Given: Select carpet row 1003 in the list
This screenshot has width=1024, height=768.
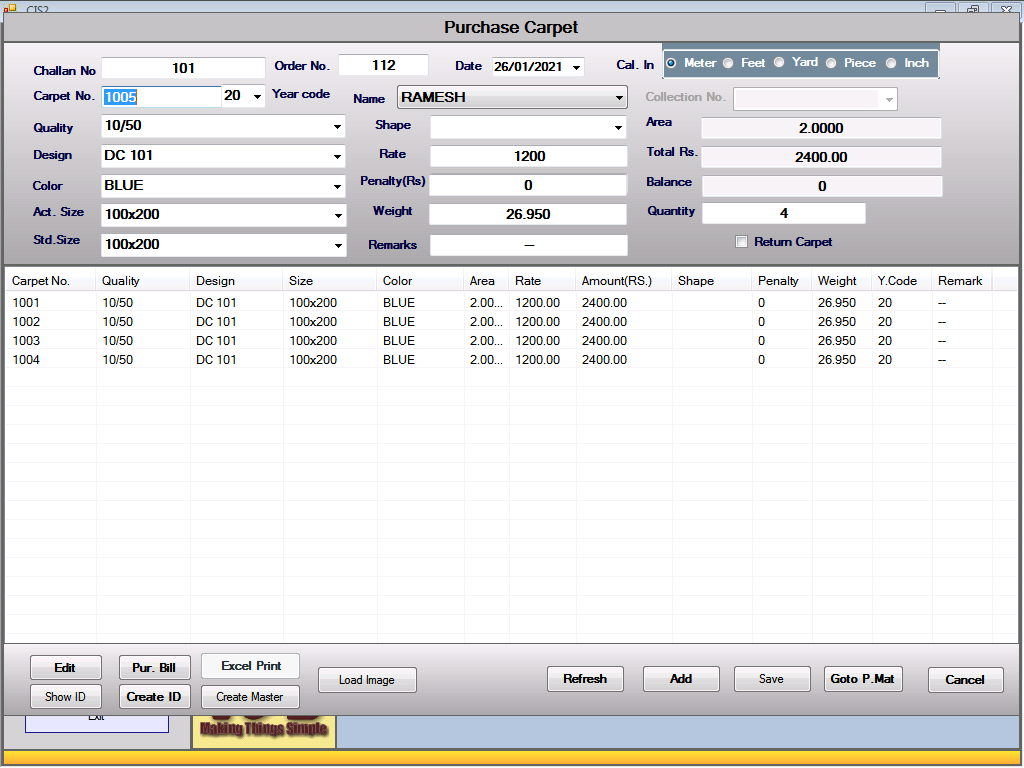Looking at the screenshot, I should click(x=27, y=341).
